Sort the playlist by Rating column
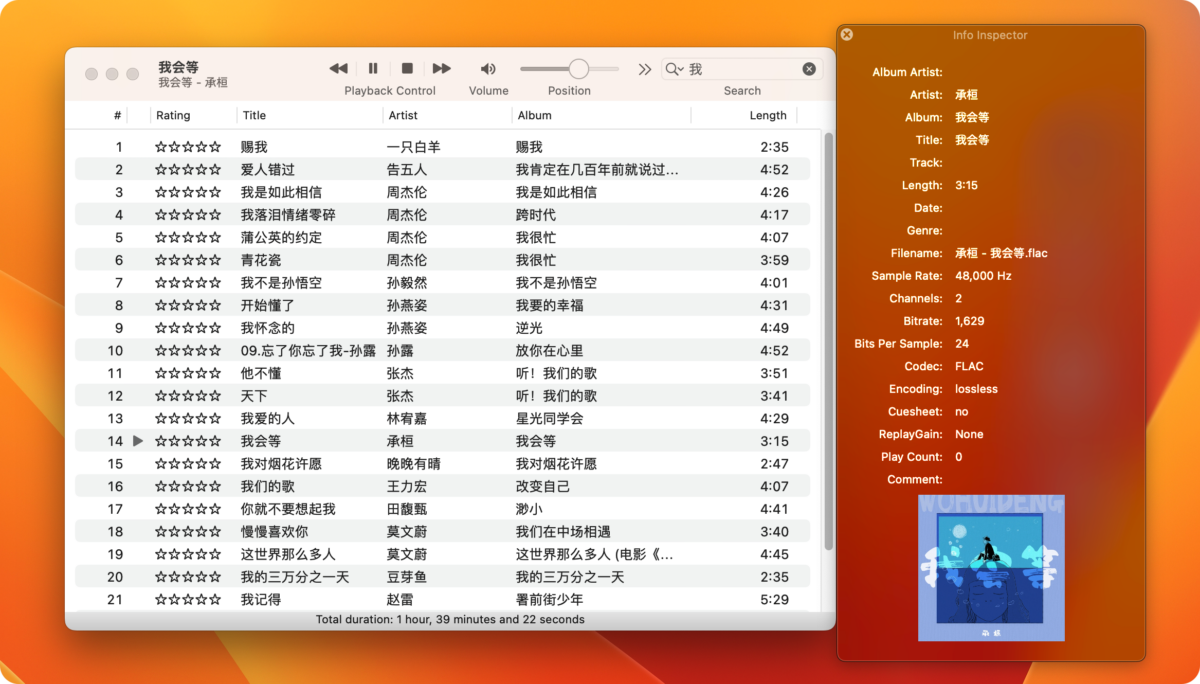 click(173, 115)
